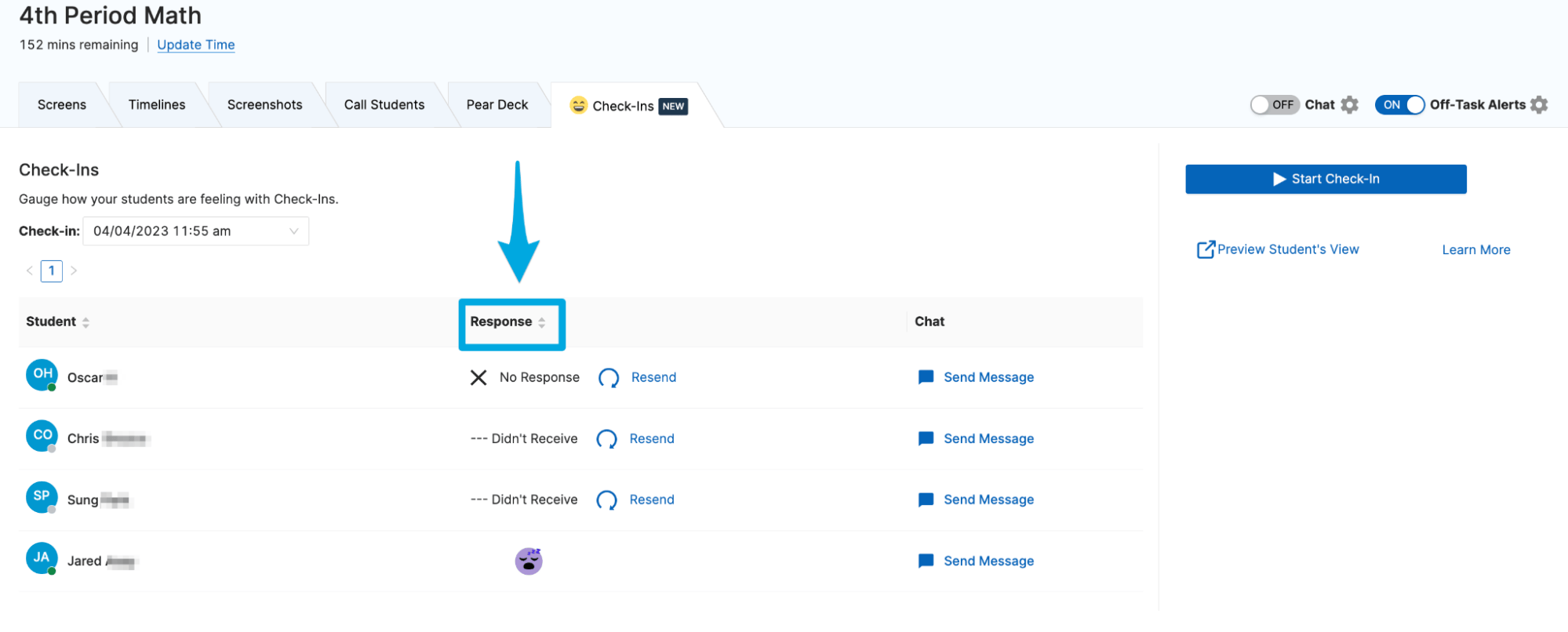Image resolution: width=1568 pixels, height=632 pixels.
Task: Click Resend link for Chris
Action: click(x=652, y=438)
